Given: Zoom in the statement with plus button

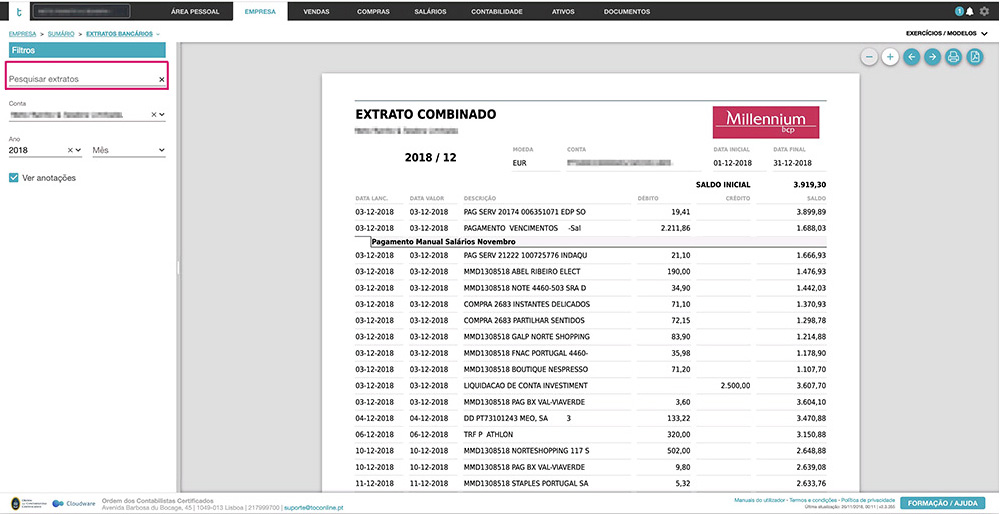Looking at the screenshot, I should click(x=890, y=57).
